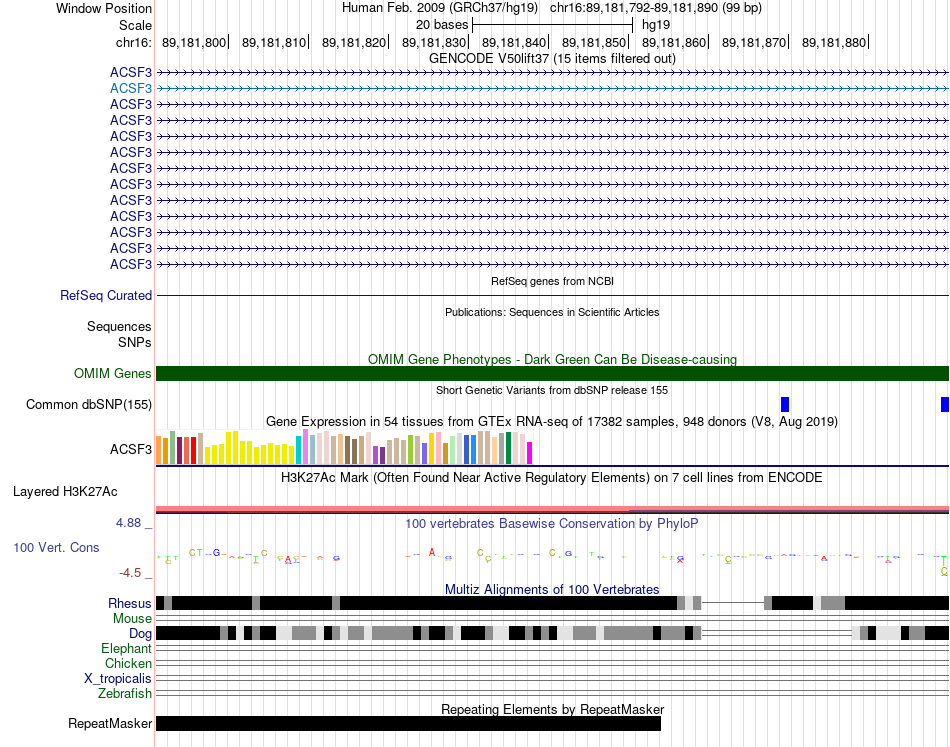Select the Elephant alignment label
The height and width of the screenshot is (747, 950).
(x=126, y=649)
